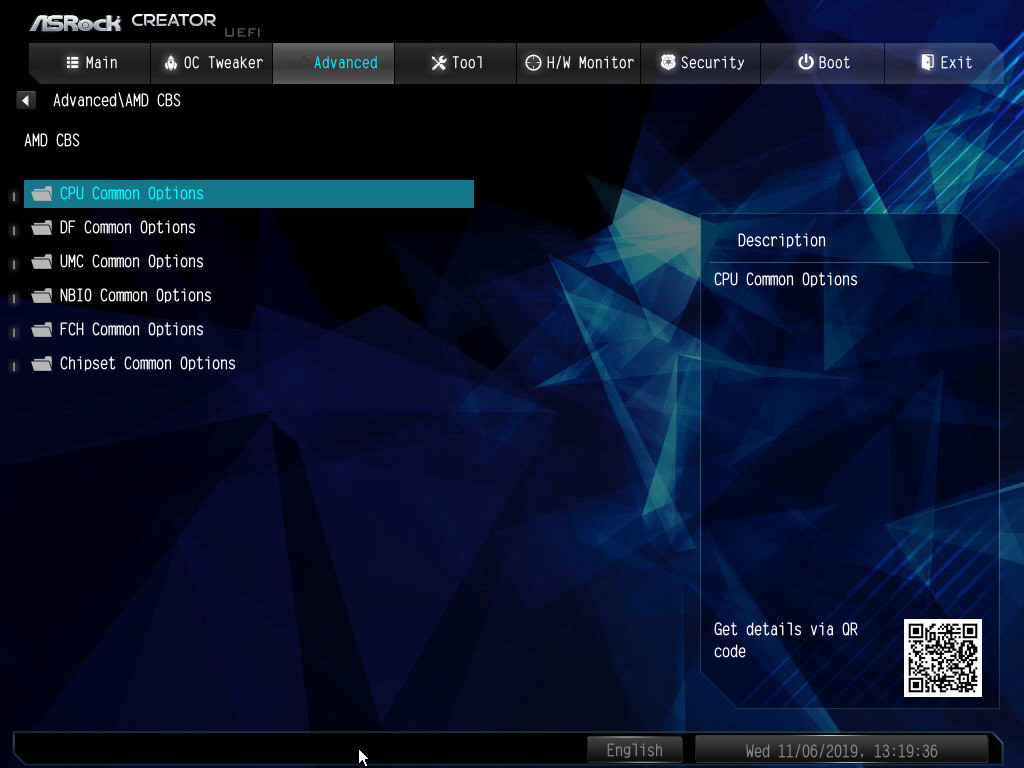Image resolution: width=1024 pixels, height=768 pixels.
Task: Click the Chipset Common Options folder icon
Action: 41,364
